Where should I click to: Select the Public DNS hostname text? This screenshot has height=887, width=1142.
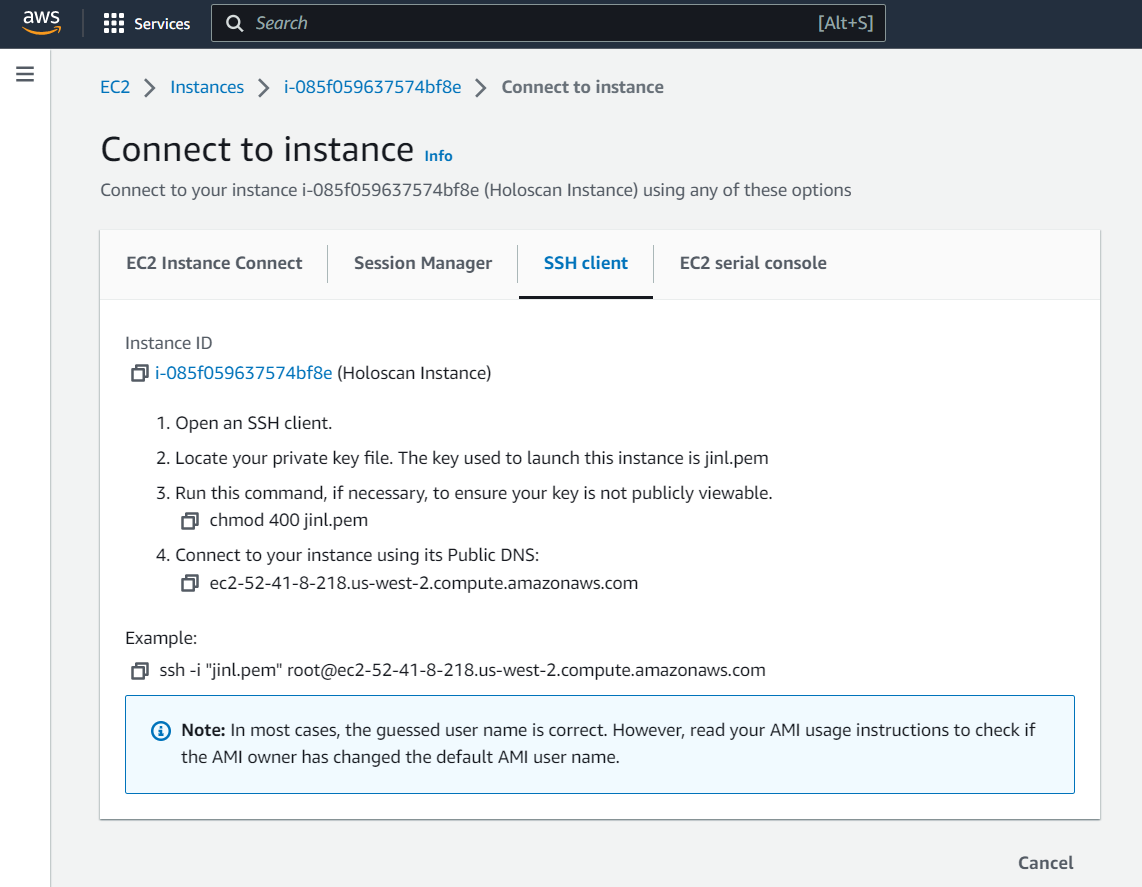click(424, 583)
